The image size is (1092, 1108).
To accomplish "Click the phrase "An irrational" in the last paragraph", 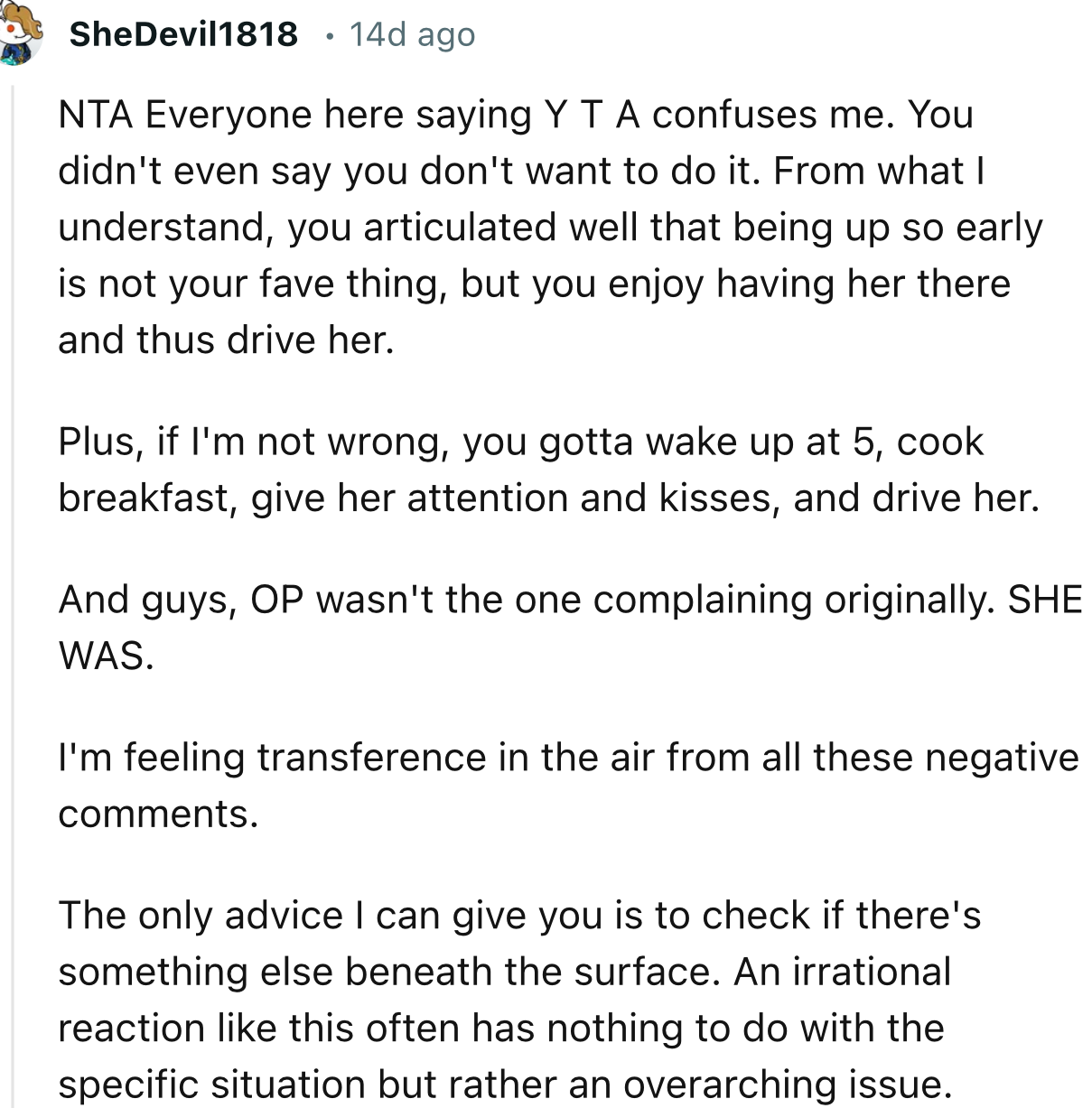I will [x=842, y=972].
